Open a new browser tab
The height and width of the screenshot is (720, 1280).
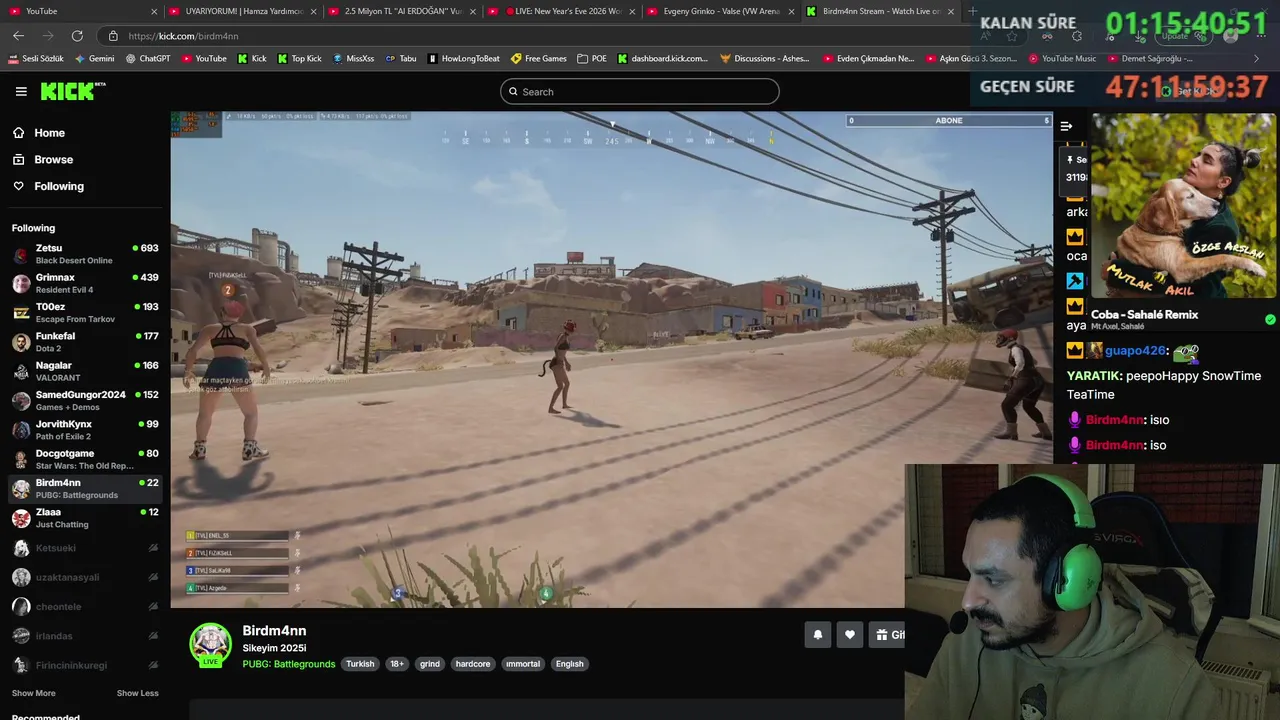972,11
